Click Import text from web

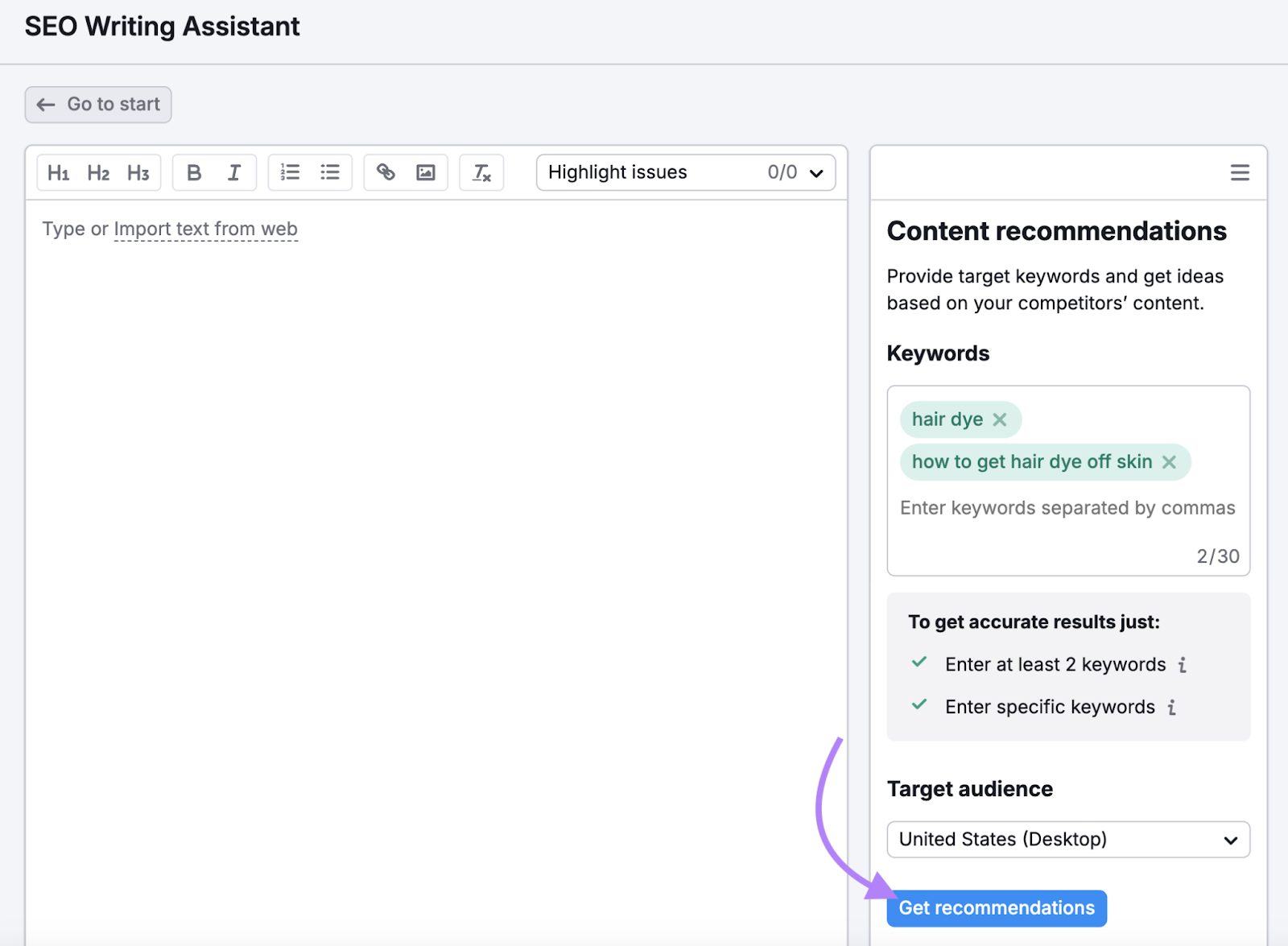point(206,229)
